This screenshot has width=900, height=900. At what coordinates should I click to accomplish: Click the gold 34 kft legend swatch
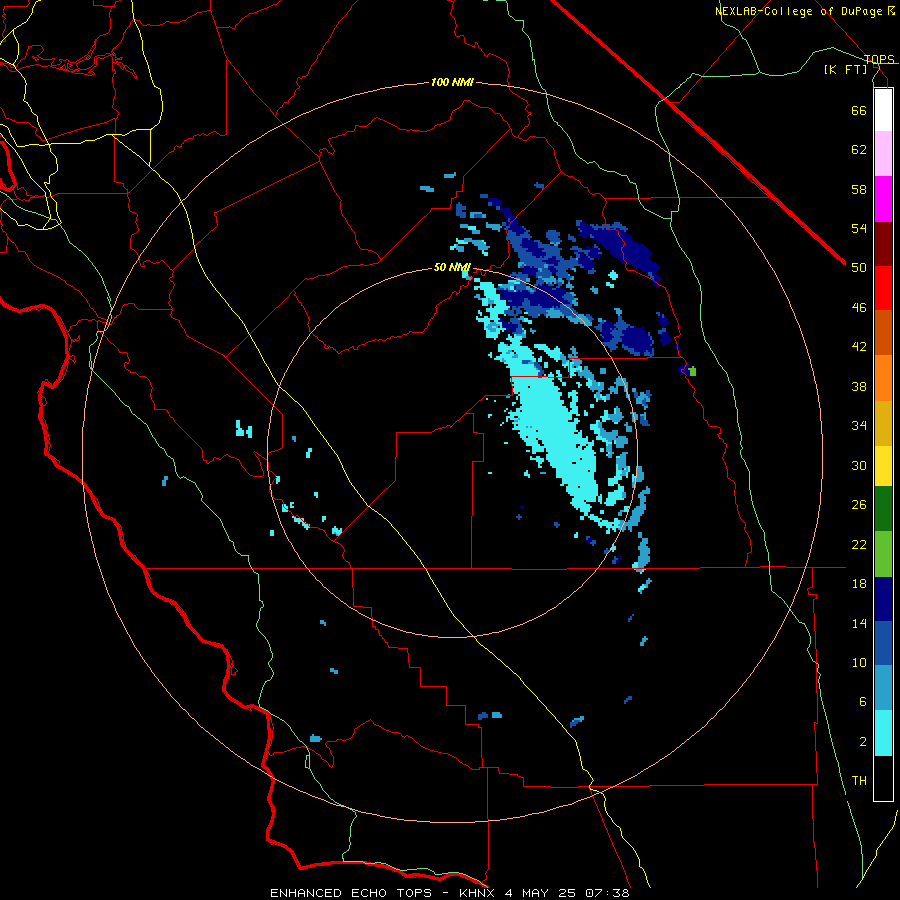[883, 424]
